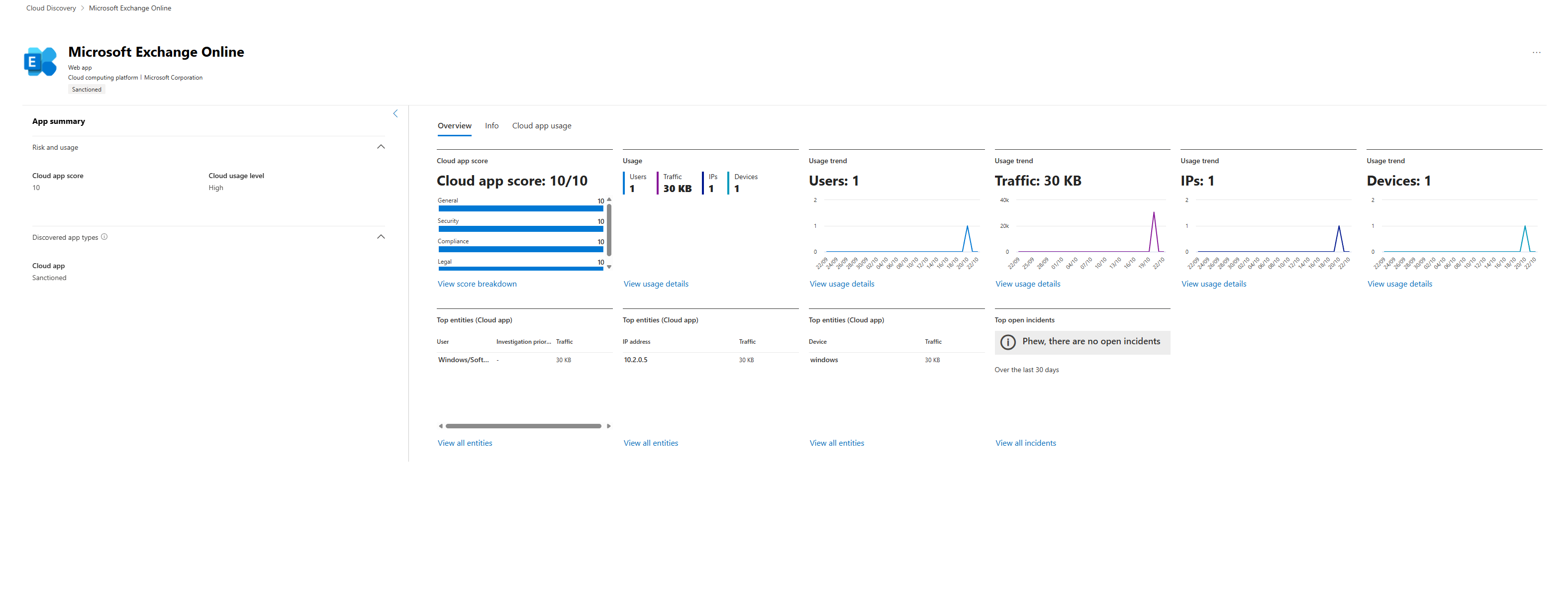This screenshot has width=1568, height=593.
Task: Open the three-dot more options menu
Action: tap(1536, 52)
